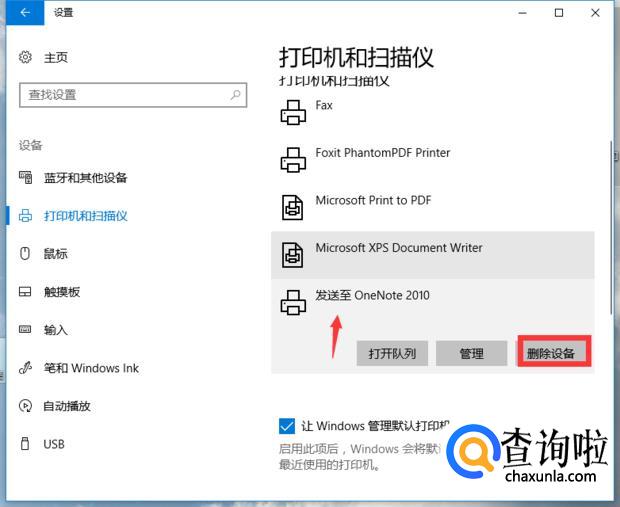Image resolution: width=620 pixels, height=507 pixels.
Task: Toggle let Windows manage default printer checkbox
Action: [288, 426]
